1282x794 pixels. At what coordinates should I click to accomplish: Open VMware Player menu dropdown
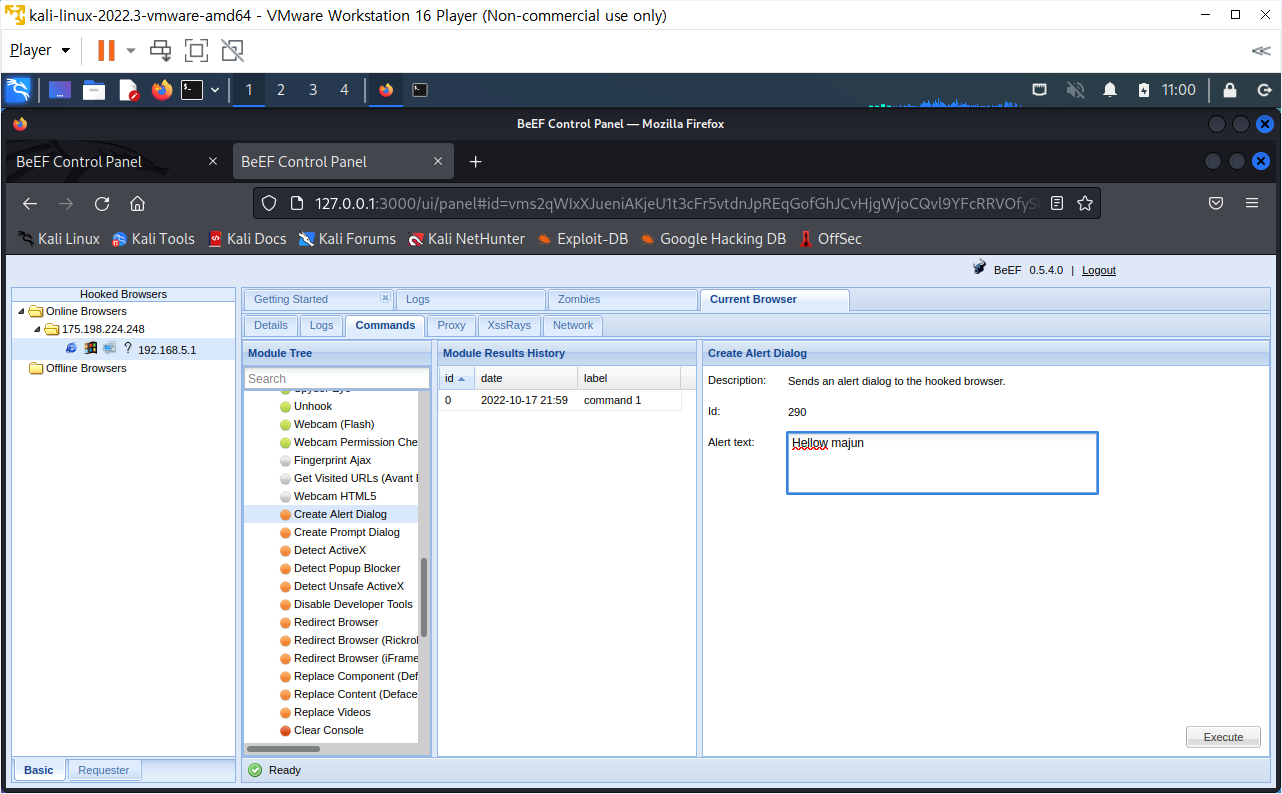point(40,50)
